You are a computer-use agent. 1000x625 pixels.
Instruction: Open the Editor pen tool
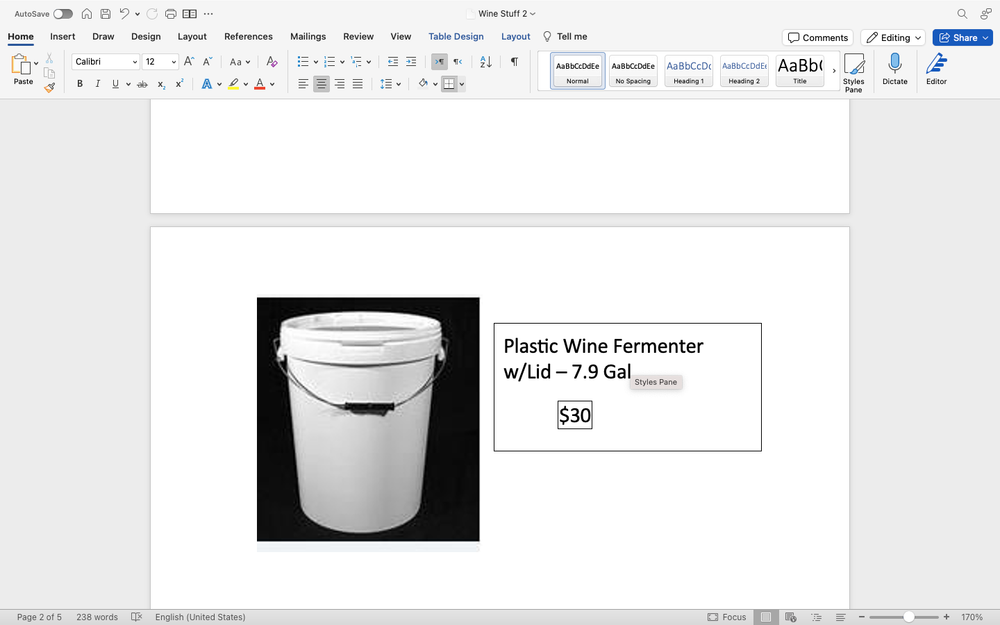coord(936,70)
